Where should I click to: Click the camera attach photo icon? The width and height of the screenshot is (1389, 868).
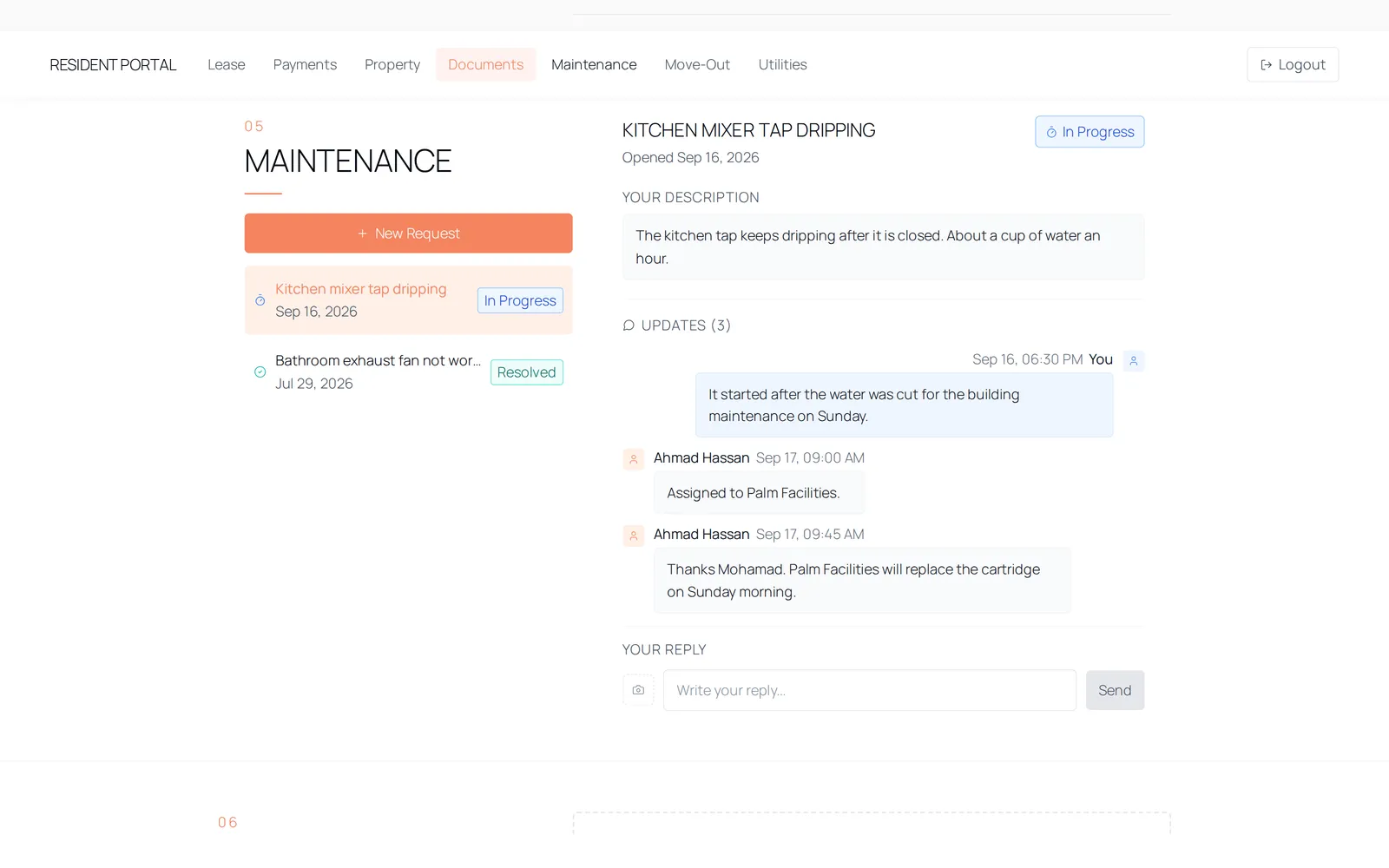(x=638, y=690)
